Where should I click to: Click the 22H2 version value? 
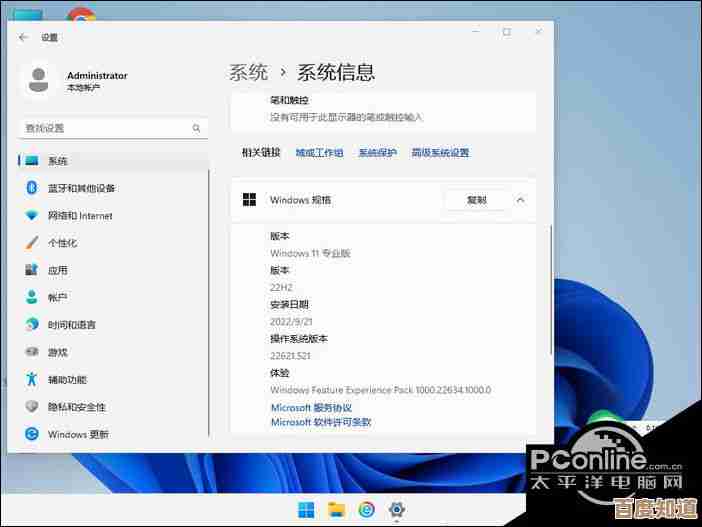(x=281, y=287)
